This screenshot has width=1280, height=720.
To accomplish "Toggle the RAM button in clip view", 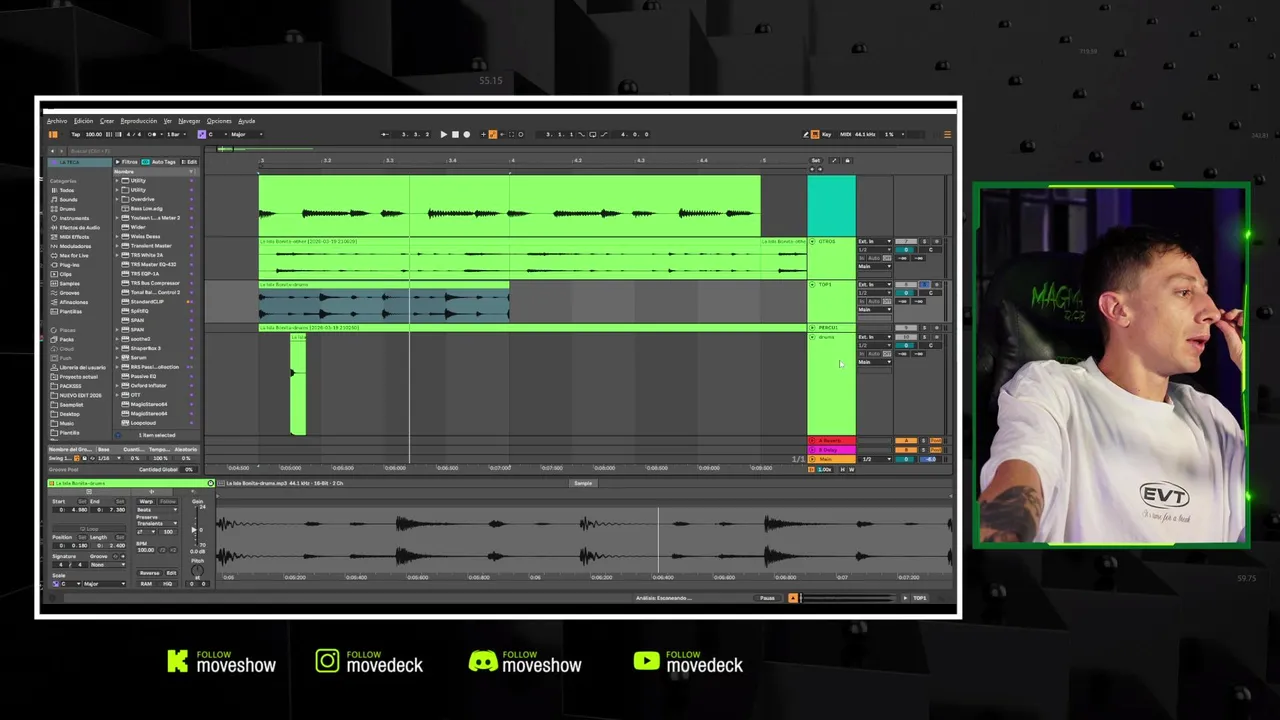I will click(x=146, y=584).
